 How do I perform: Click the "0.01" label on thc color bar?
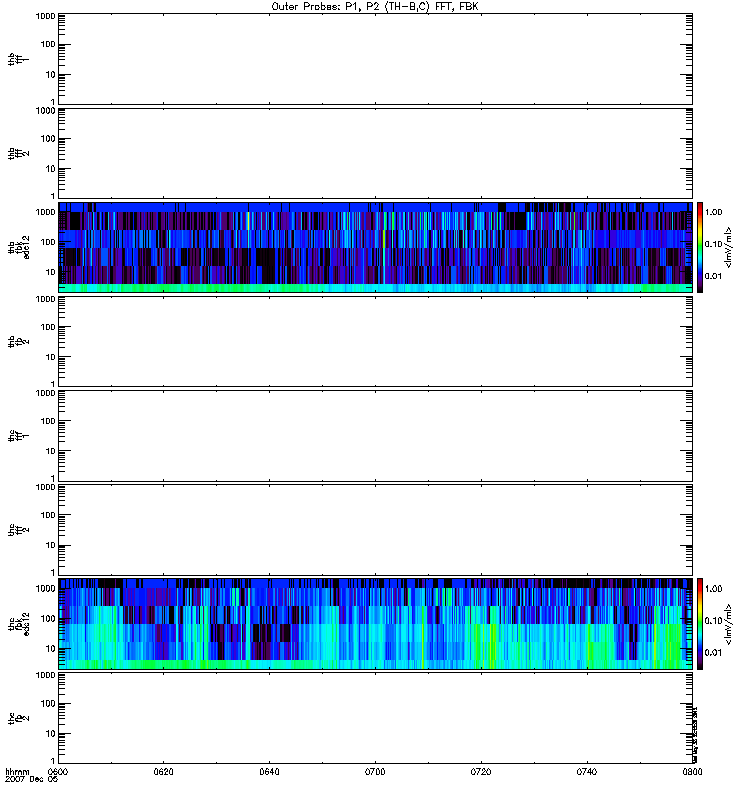tap(713, 653)
